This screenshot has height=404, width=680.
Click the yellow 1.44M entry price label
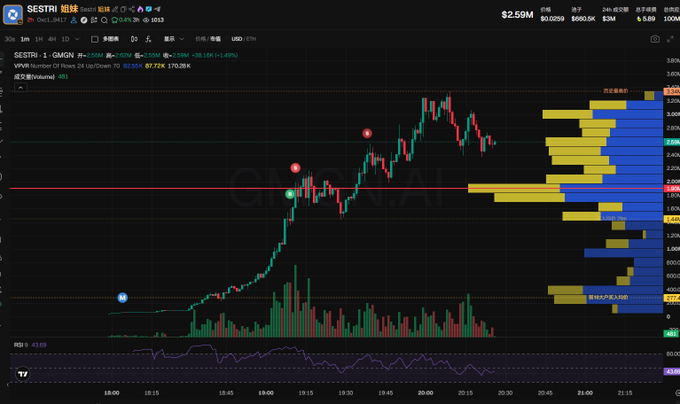pos(672,219)
